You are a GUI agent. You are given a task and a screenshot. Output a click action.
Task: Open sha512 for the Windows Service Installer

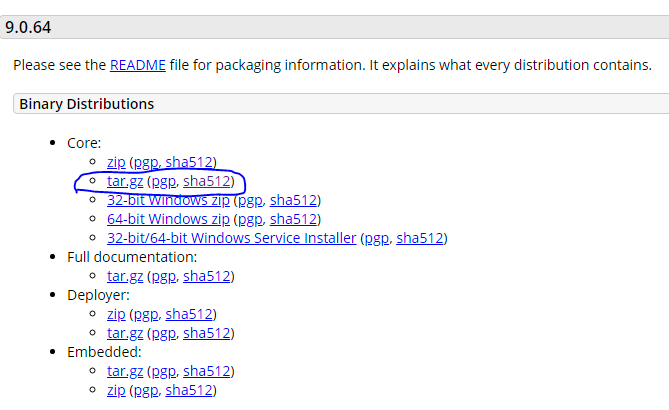(420, 238)
